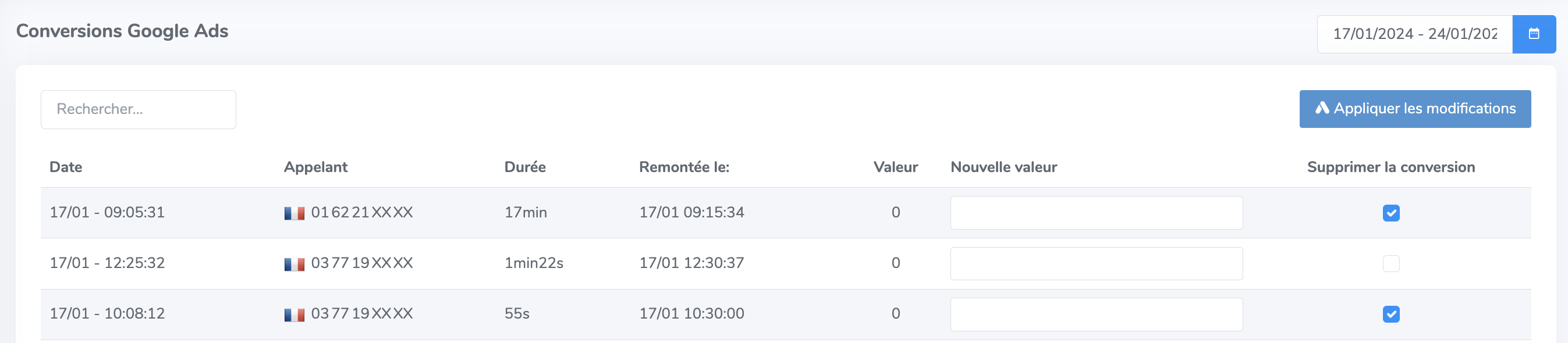The height and width of the screenshot is (343, 1568).
Task: Click the Google Ads logo in Appliquer button
Action: pos(1322,108)
